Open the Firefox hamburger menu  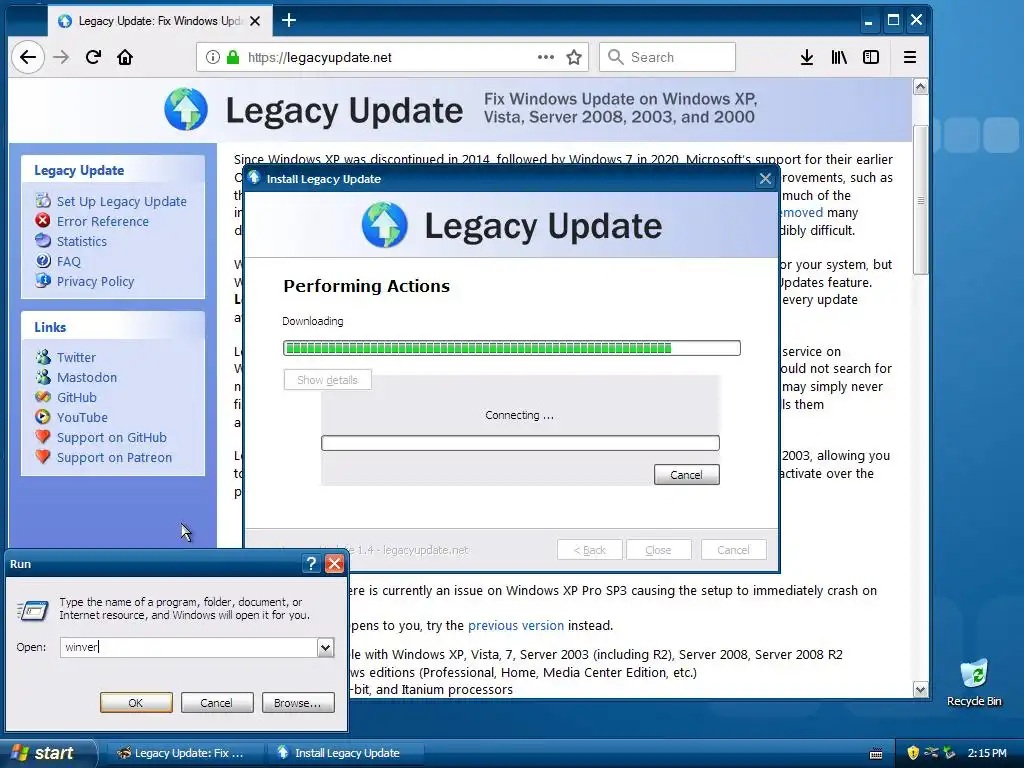pos(910,57)
